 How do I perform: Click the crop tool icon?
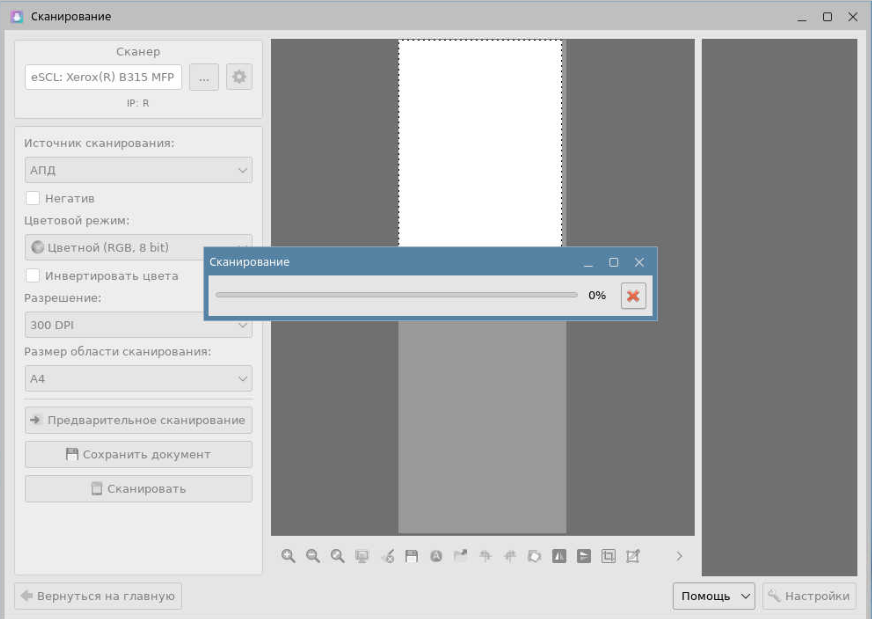(608, 556)
